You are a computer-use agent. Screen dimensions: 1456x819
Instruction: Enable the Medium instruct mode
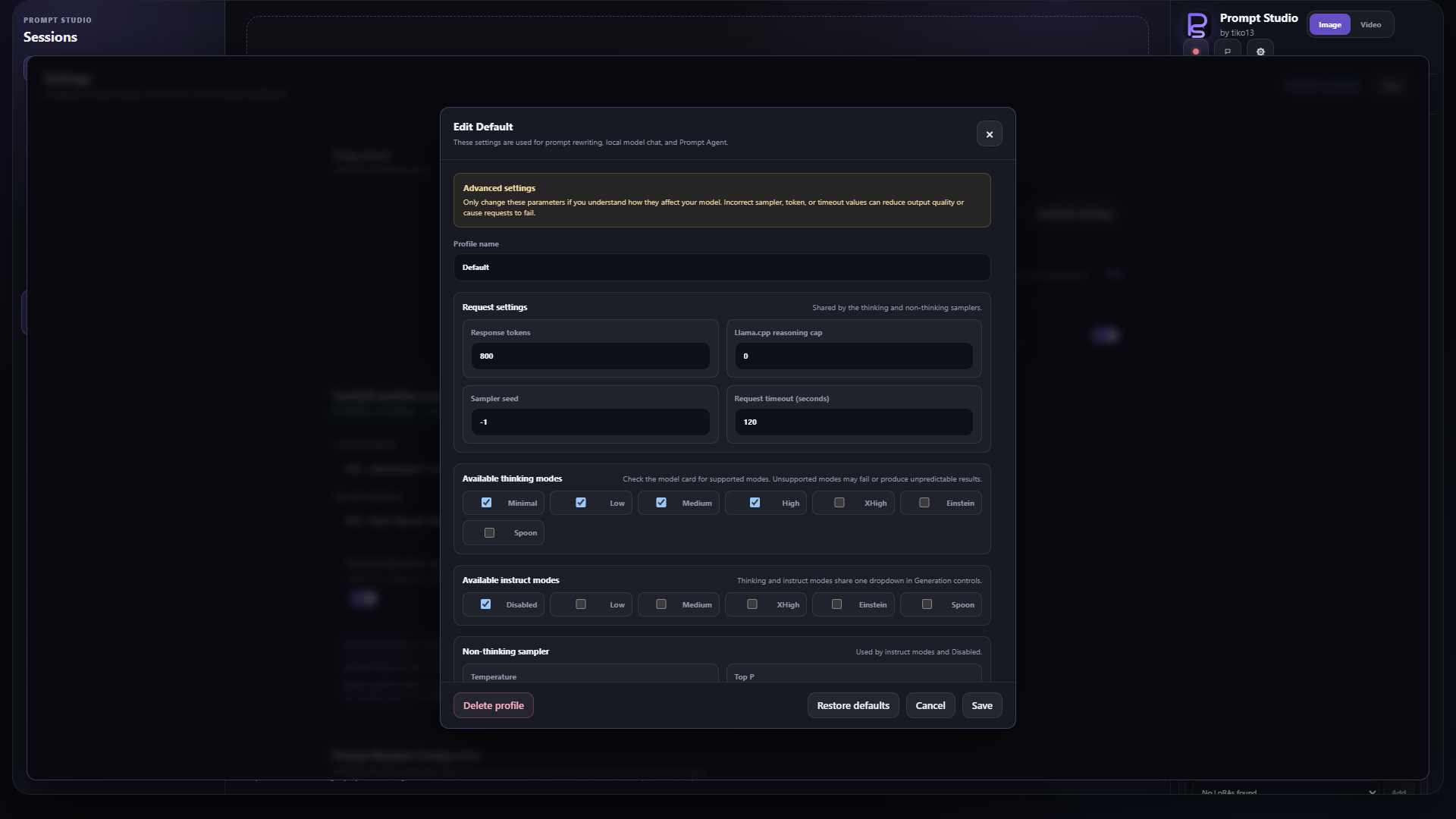tap(661, 604)
